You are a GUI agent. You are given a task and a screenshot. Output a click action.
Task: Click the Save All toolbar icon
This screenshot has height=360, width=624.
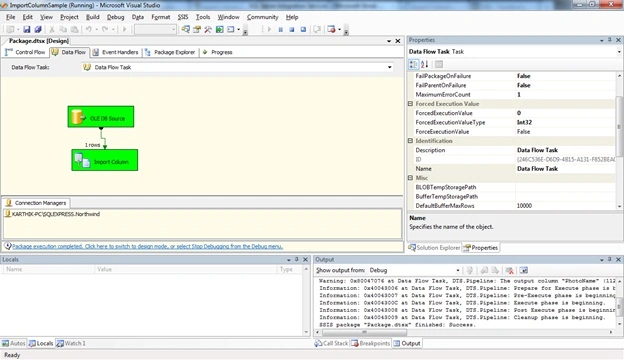click(x=38, y=29)
